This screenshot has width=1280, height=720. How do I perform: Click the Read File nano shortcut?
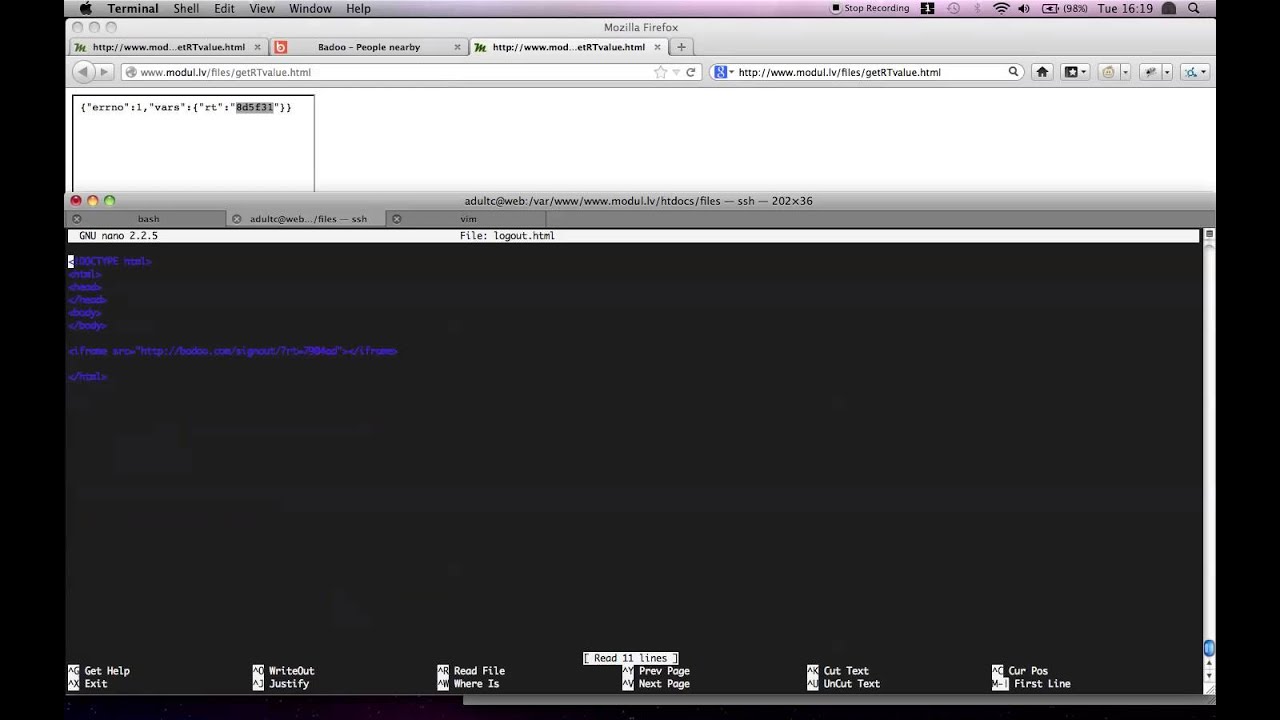point(471,671)
